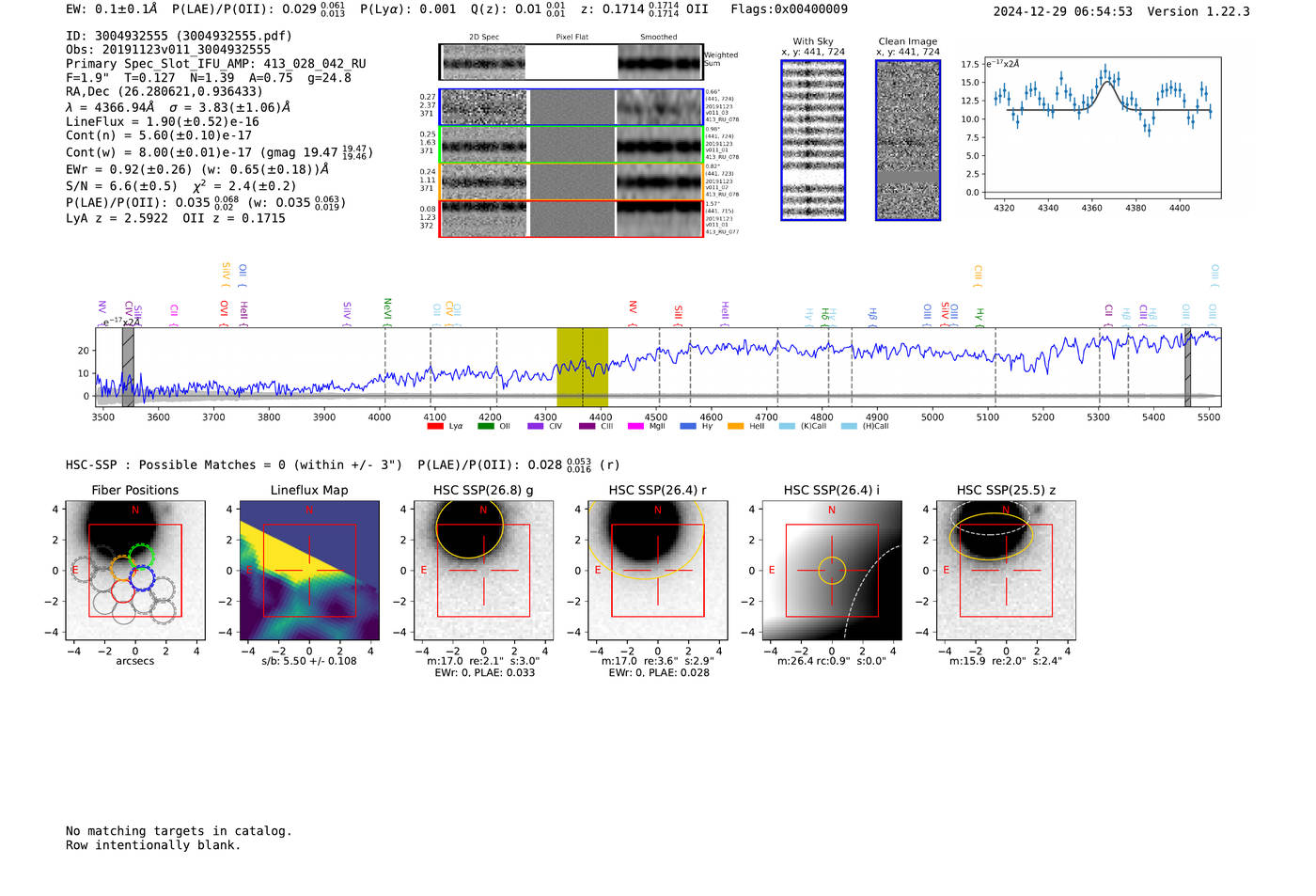Click the Primary Spec_Slot_IFU_AMP value line
Image resolution: width=1316 pixels, height=896 pixels.
(216, 64)
